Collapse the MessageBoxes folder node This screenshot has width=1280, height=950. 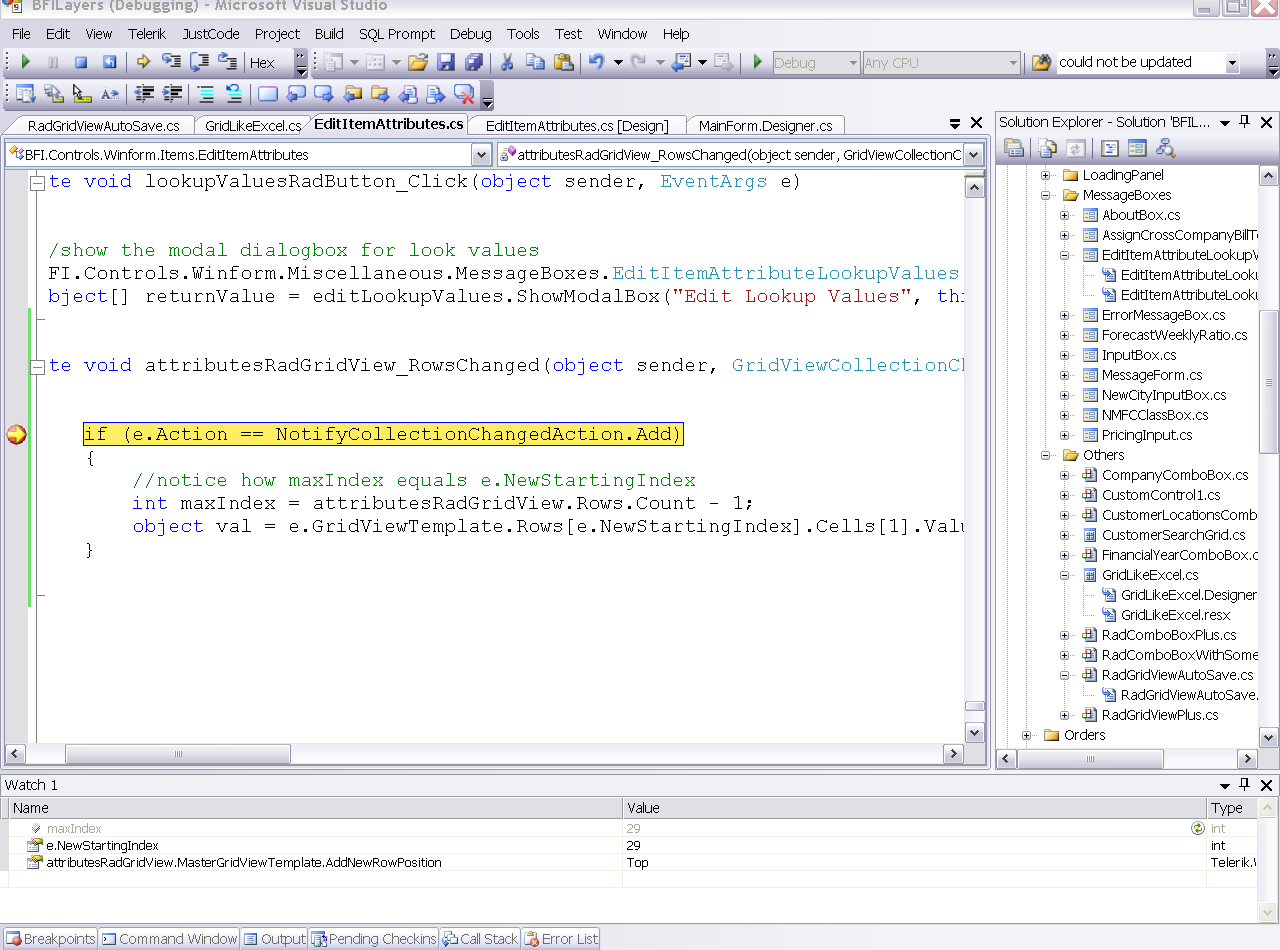pyautogui.click(x=1046, y=195)
